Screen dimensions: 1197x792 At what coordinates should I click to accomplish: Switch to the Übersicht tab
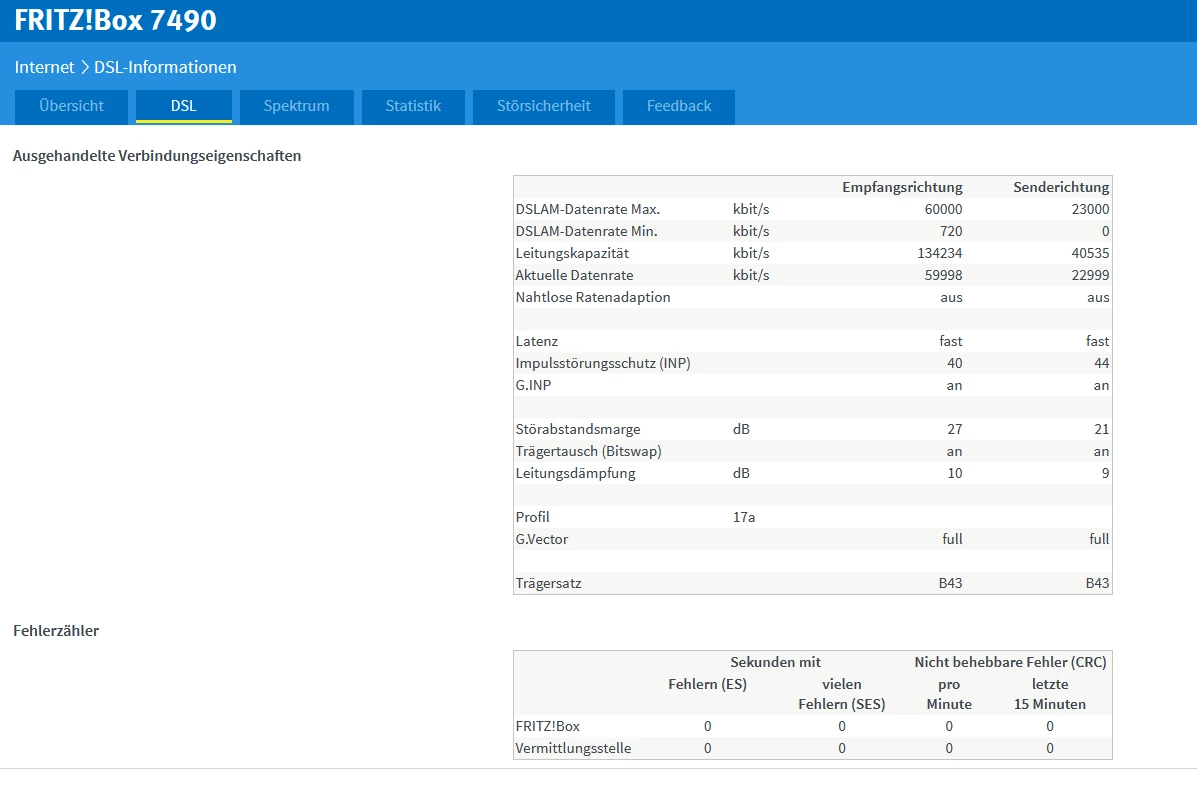(72, 106)
